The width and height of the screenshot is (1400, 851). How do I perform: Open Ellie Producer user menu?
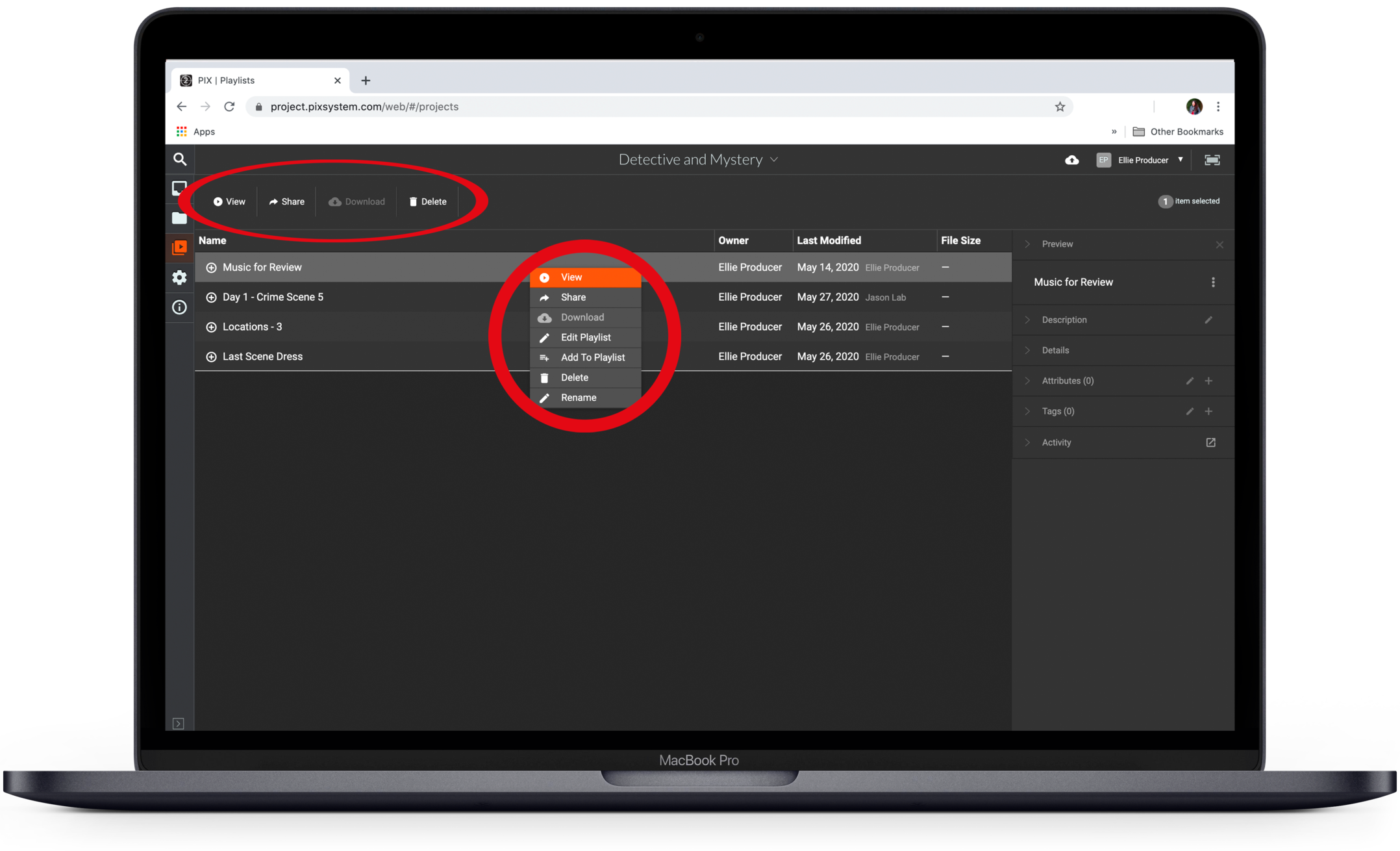(1142, 160)
